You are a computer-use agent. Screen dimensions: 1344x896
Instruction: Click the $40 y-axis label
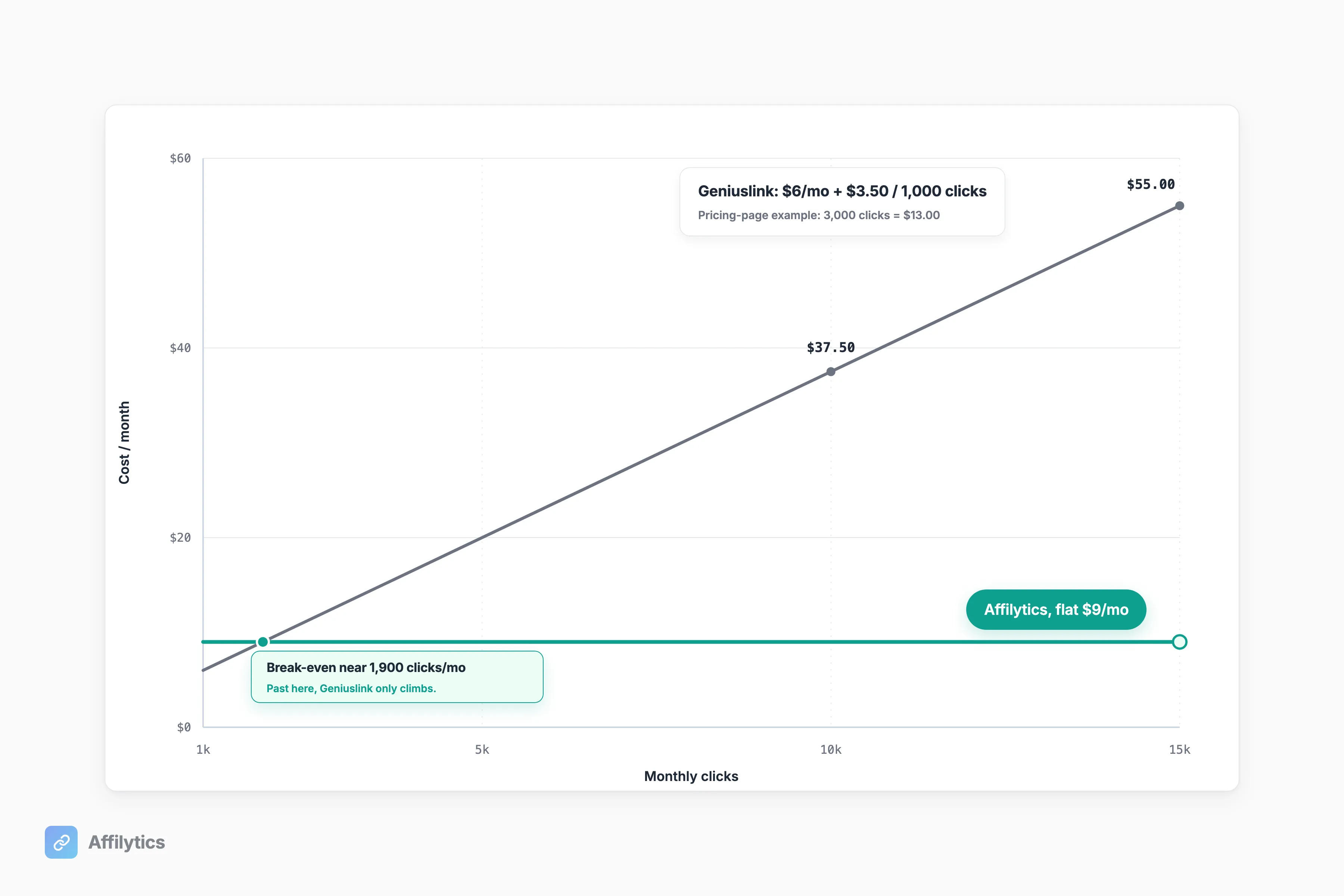[x=180, y=348]
